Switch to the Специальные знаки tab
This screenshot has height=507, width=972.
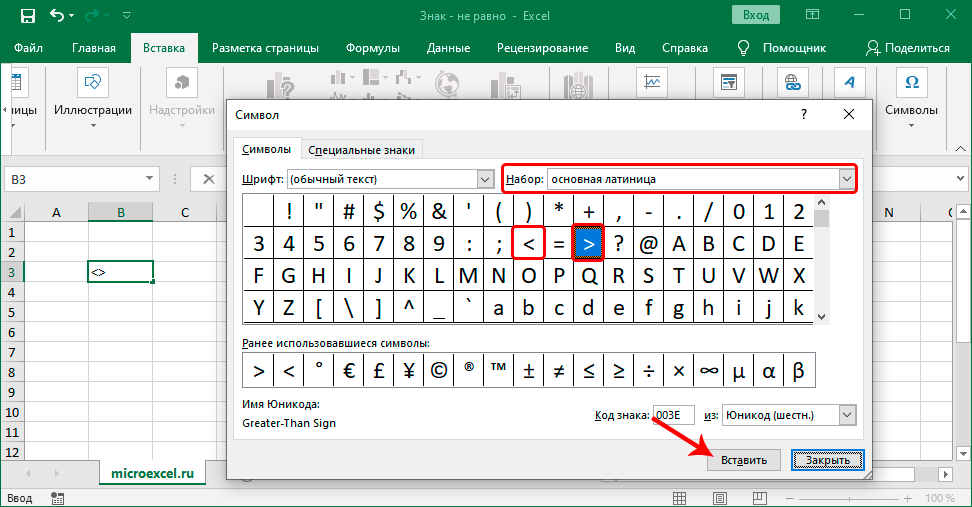click(361, 150)
